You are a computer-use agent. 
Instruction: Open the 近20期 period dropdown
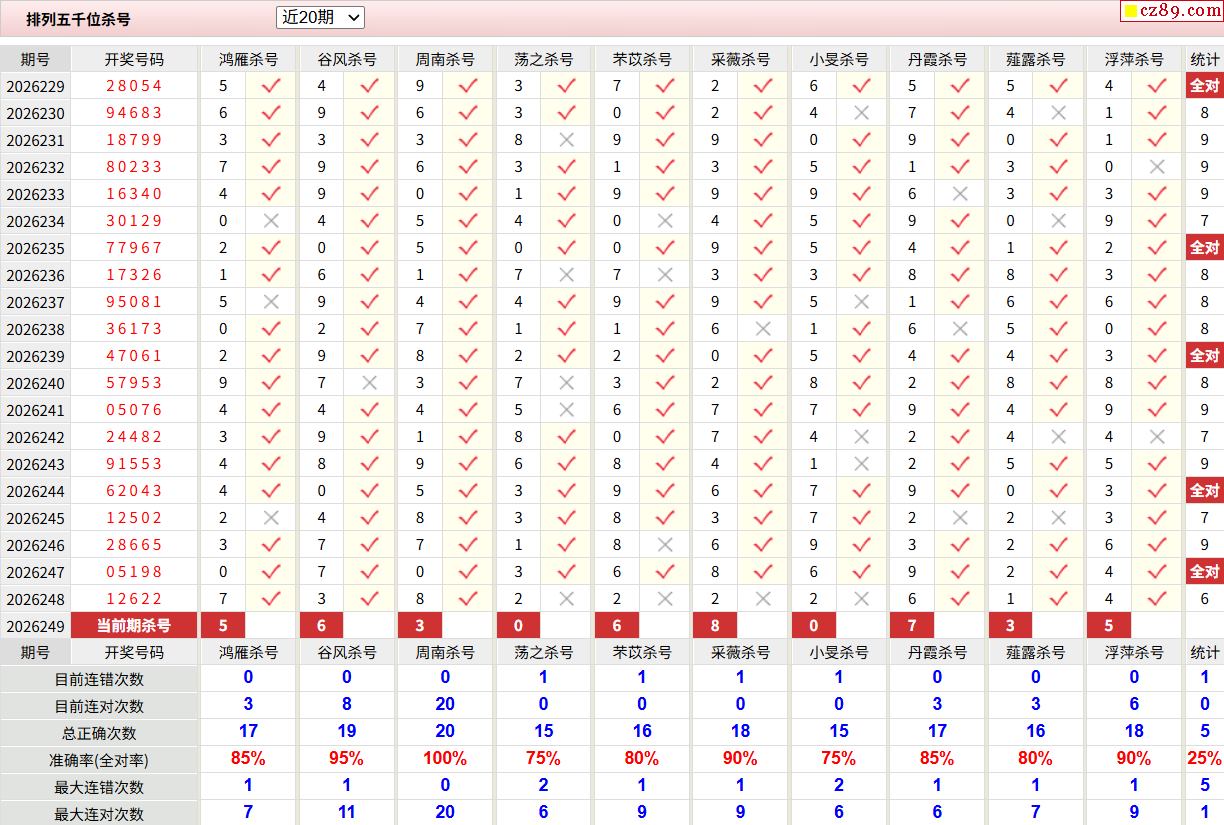pyautogui.click(x=320, y=17)
